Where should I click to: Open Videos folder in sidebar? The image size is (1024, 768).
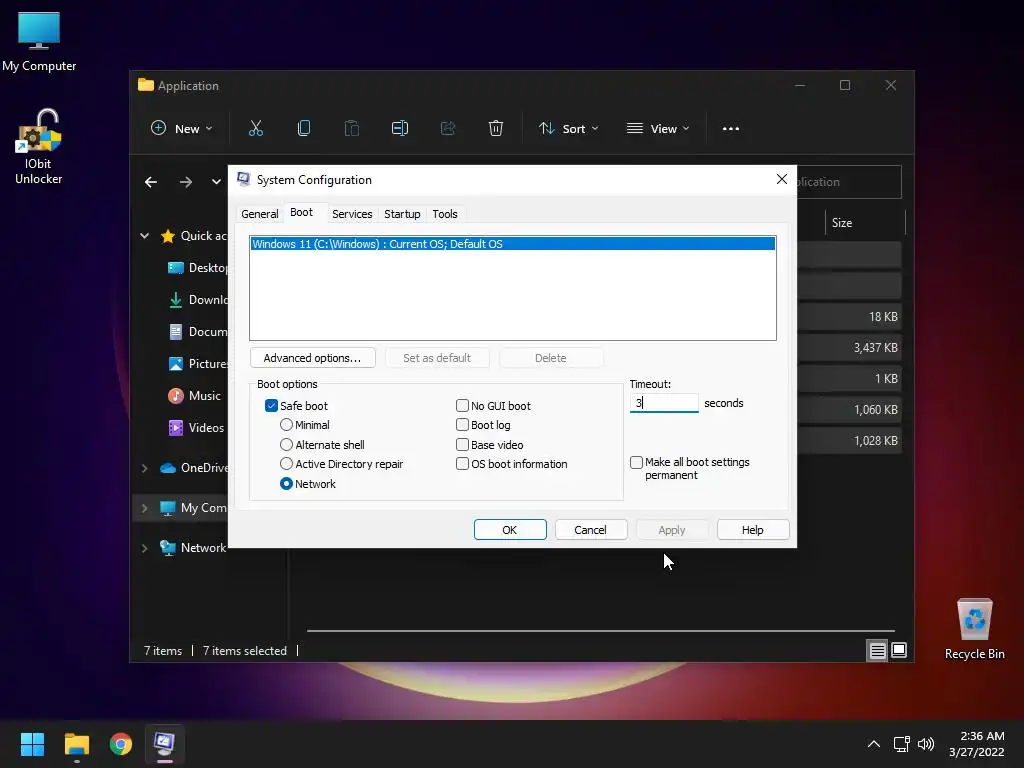point(197,428)
